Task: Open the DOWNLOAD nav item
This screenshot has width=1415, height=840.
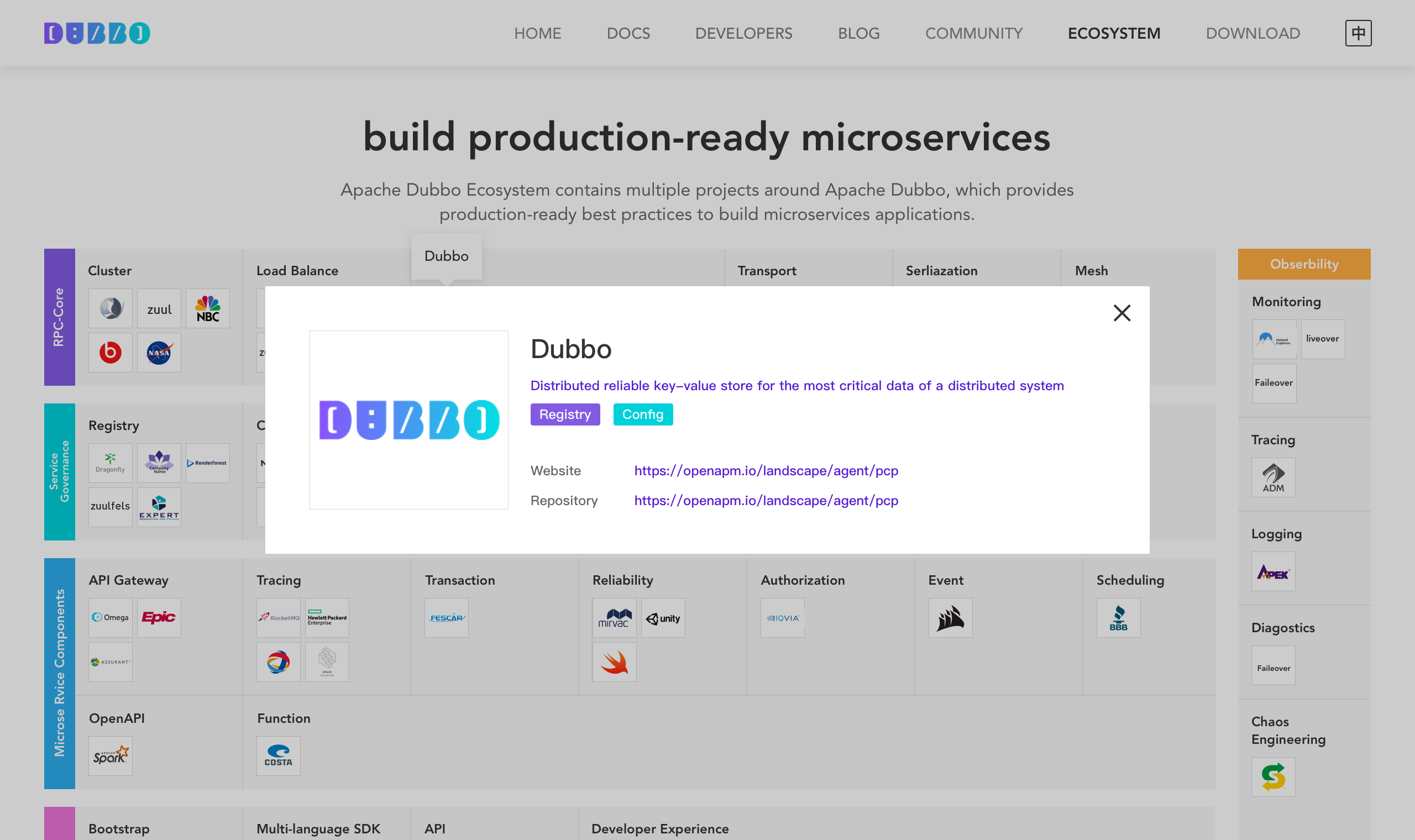Action: coord(1252,33)
